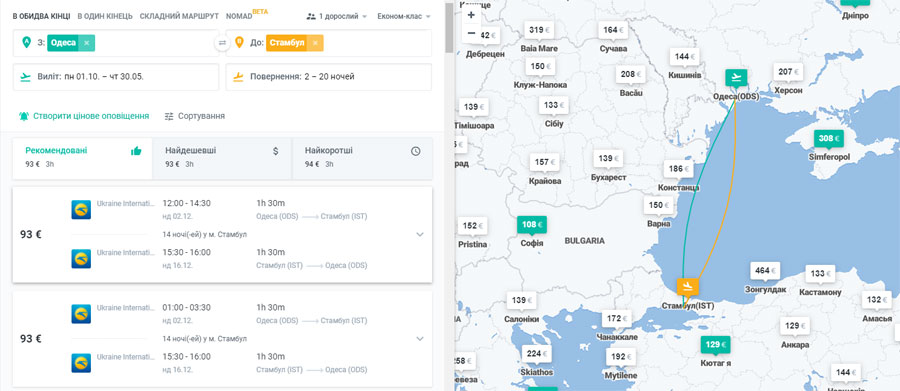
Task: Zoom out the map with minus button
Action: click(x=472, y=33)
